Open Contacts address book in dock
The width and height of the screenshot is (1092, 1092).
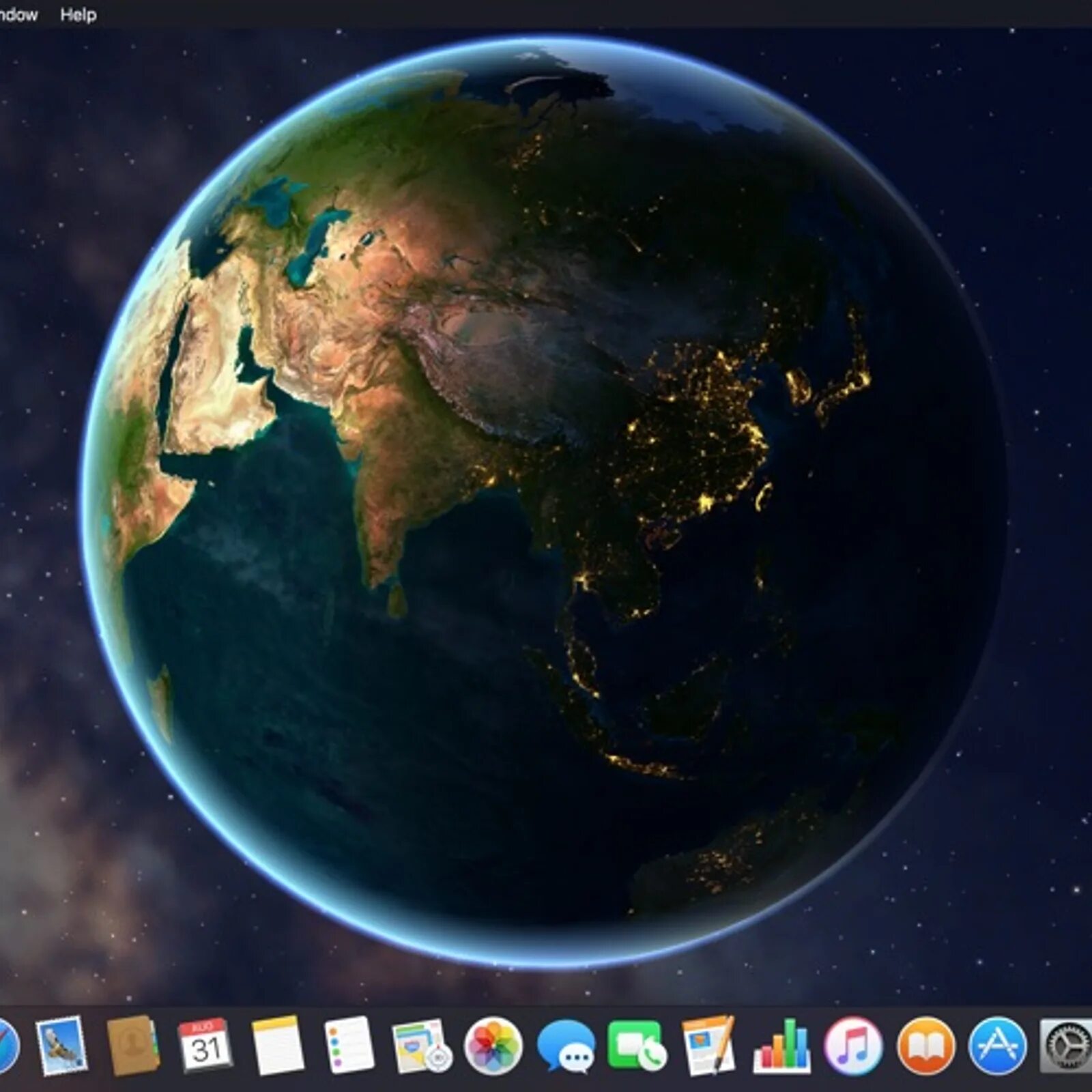133,1046
